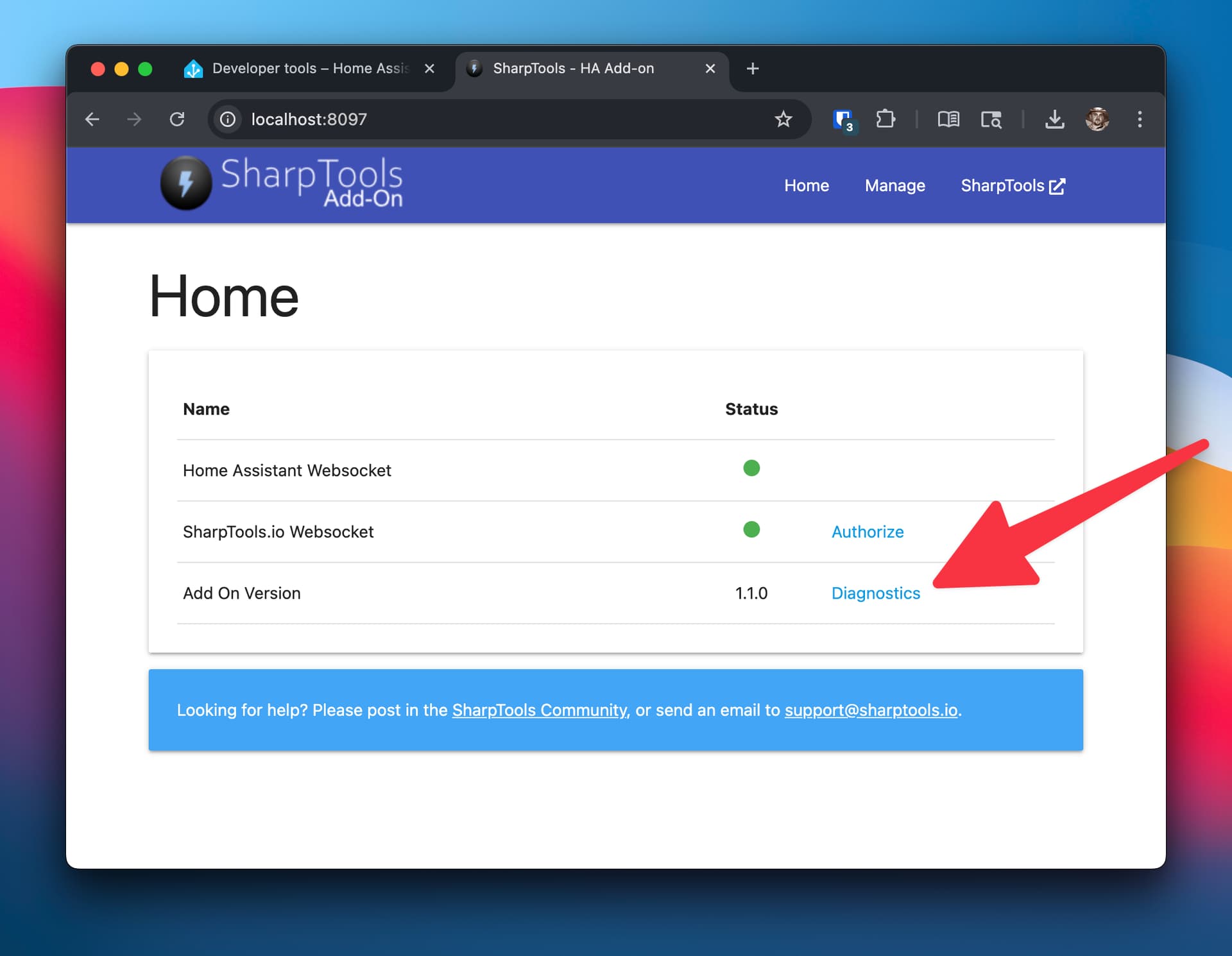Click the Home page heading
This screenshot has height=956, width=1232.
[224, 296]
